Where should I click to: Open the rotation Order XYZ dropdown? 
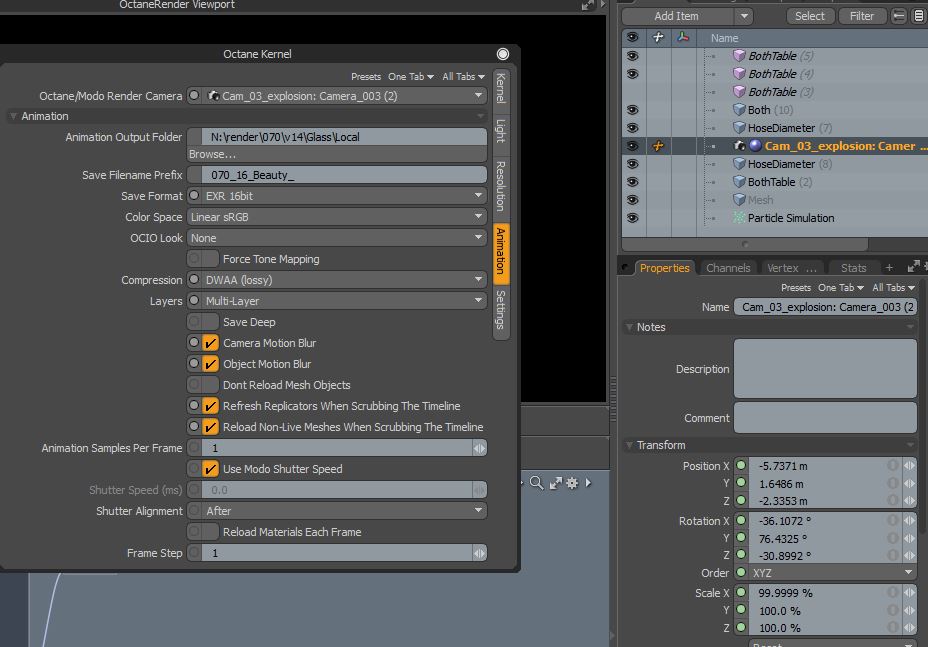pos(833,573)
